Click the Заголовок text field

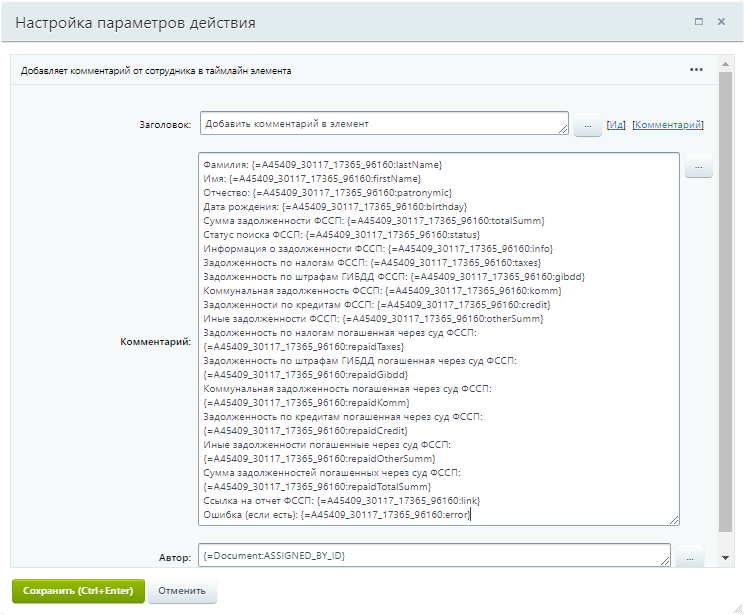tap(380, 124)
